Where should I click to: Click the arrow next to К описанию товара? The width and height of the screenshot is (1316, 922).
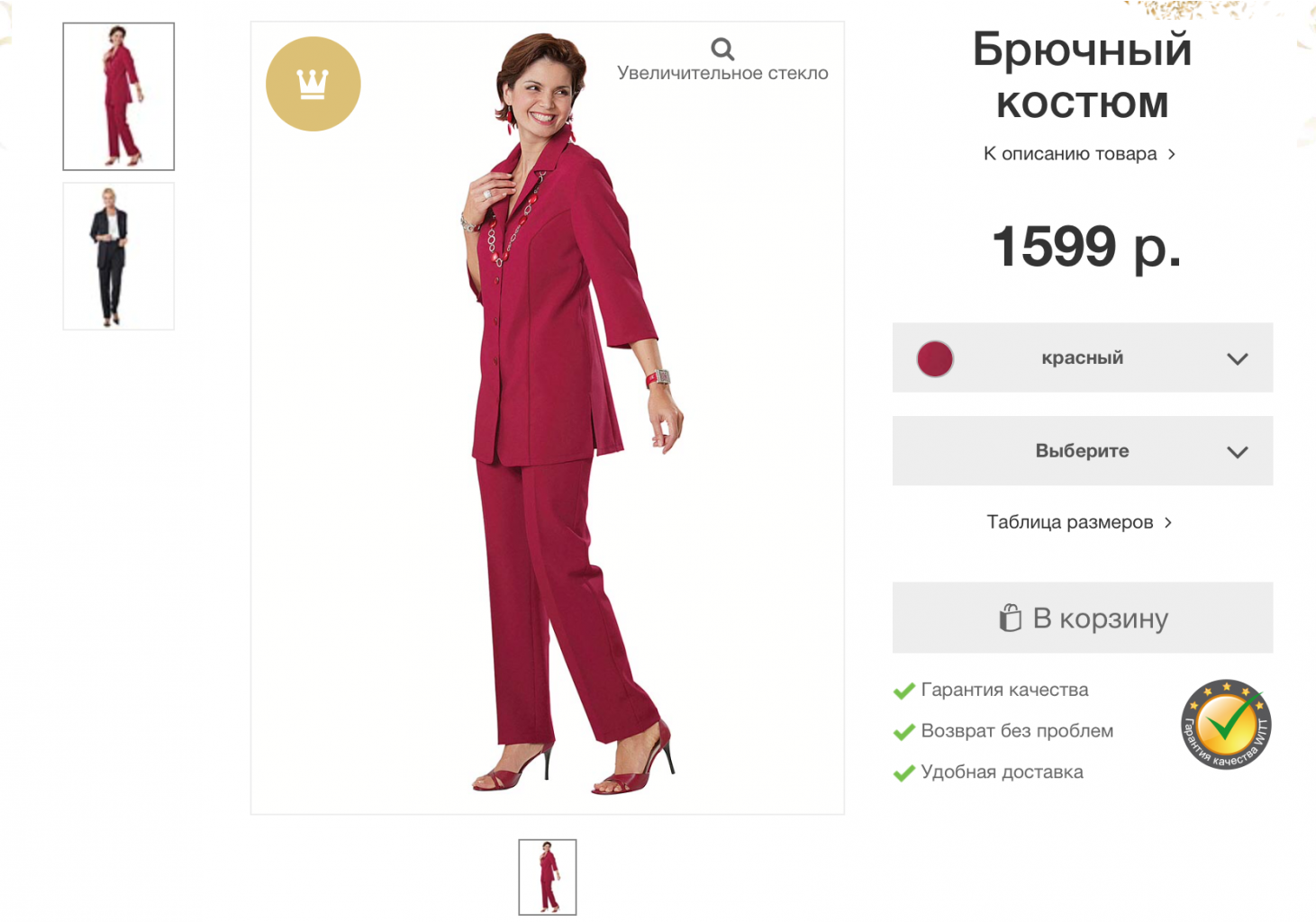tap(1171, 154)
